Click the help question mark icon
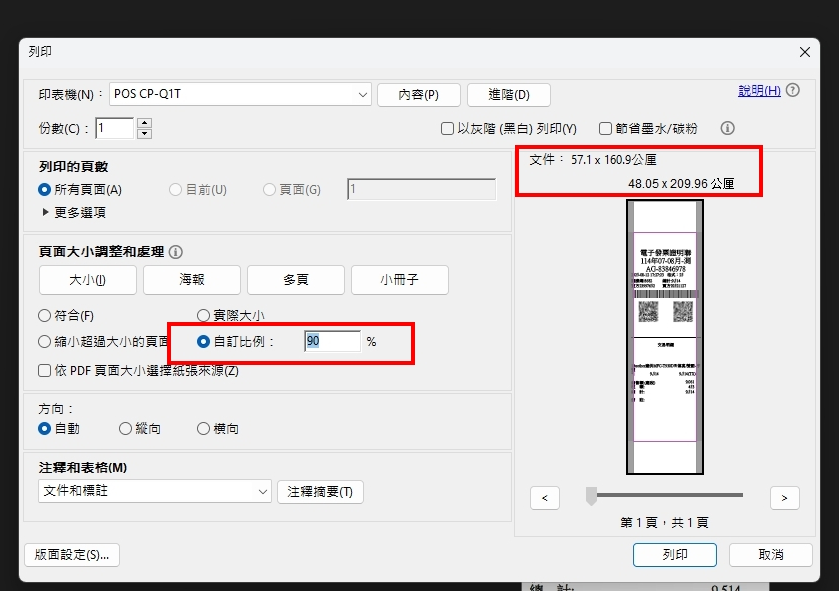This screenshot has height=591, width=839. coord(793,91)
